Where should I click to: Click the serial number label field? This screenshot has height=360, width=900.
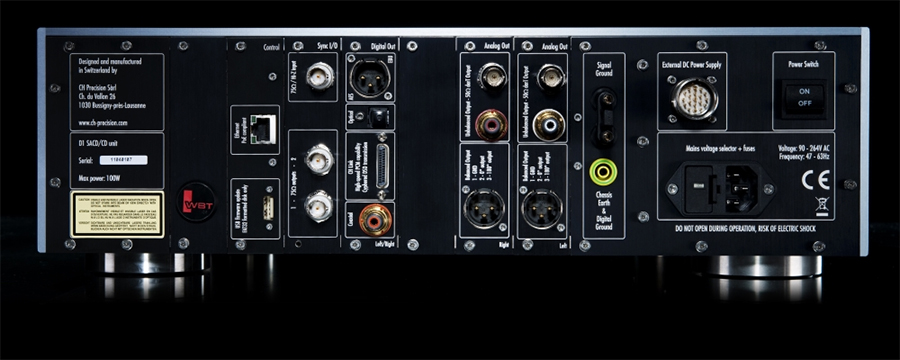pos(123,160)
